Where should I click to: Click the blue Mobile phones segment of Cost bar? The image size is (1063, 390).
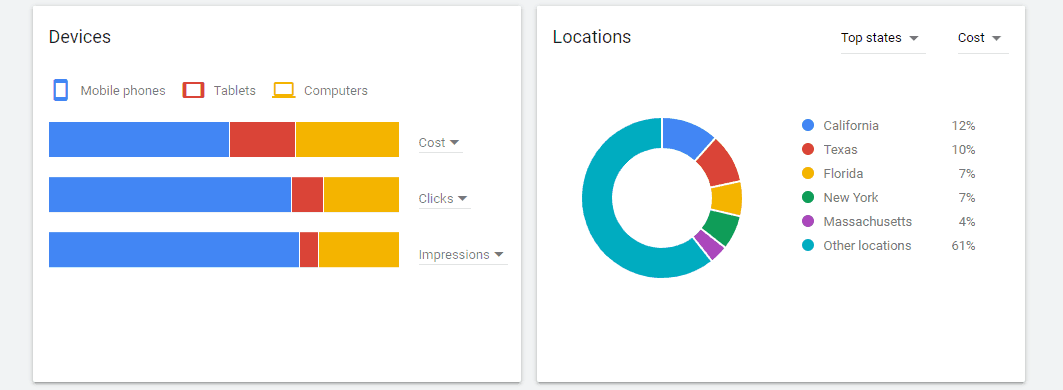139,139
